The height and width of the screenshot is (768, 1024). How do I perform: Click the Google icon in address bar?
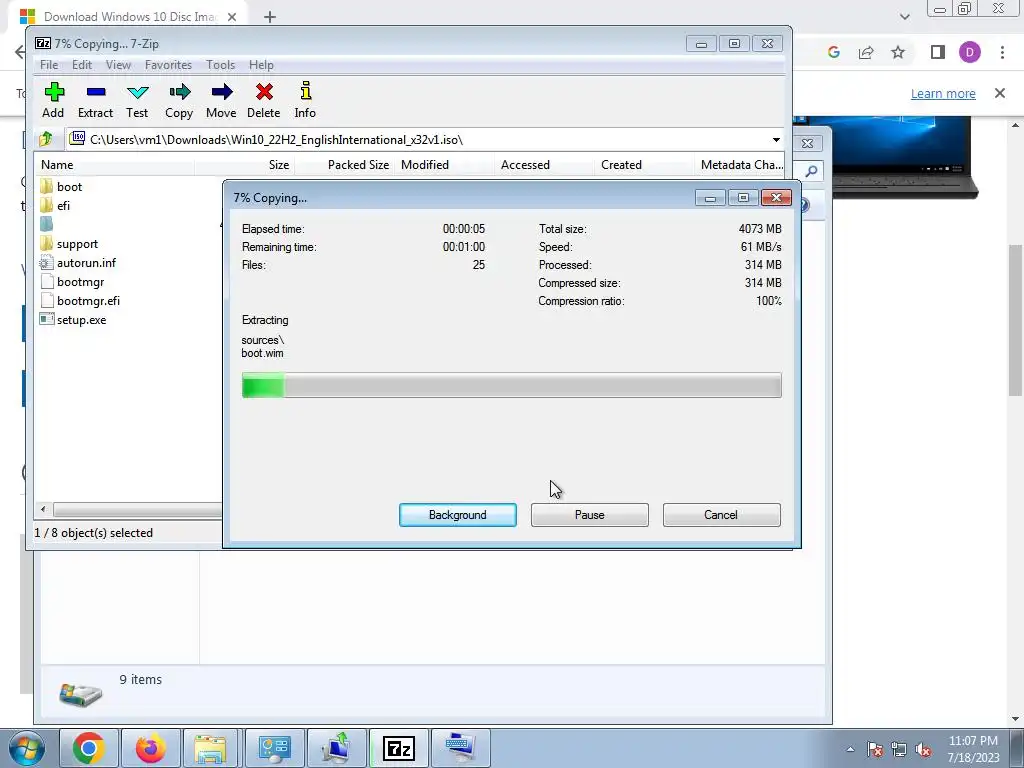click(x=833, y=52)
